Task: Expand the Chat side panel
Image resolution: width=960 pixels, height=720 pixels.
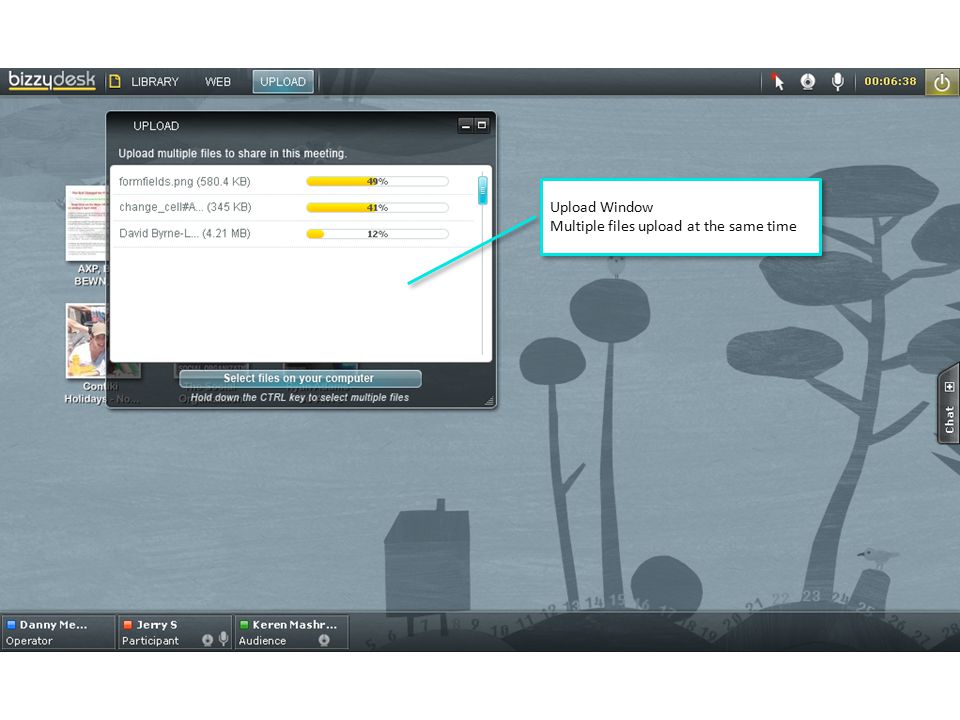Action: [x=948, y=402]
